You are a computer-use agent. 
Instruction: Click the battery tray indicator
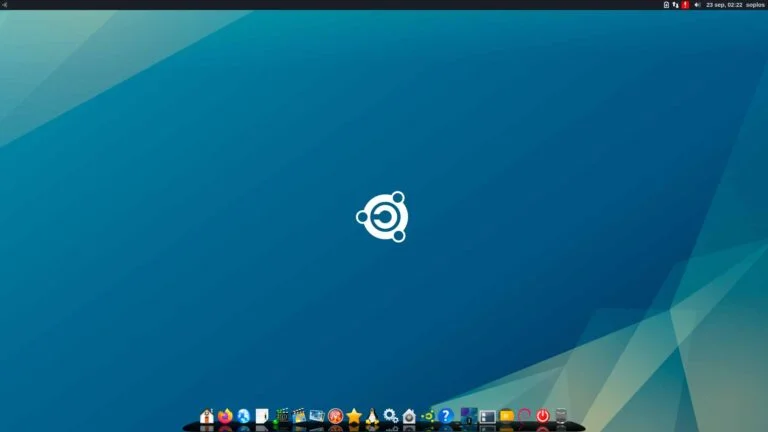pos(666,5)
